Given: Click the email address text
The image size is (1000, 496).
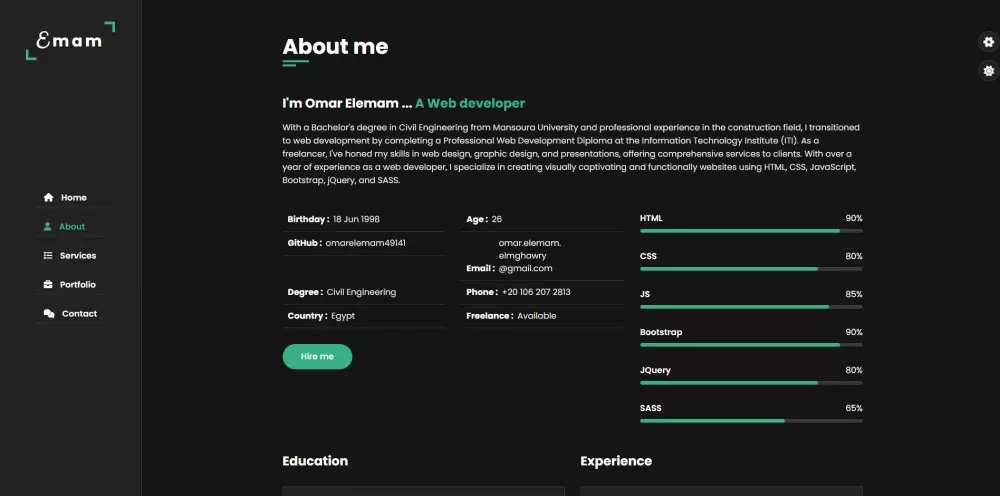Looking at the screenshot, I should click(529, 256).
